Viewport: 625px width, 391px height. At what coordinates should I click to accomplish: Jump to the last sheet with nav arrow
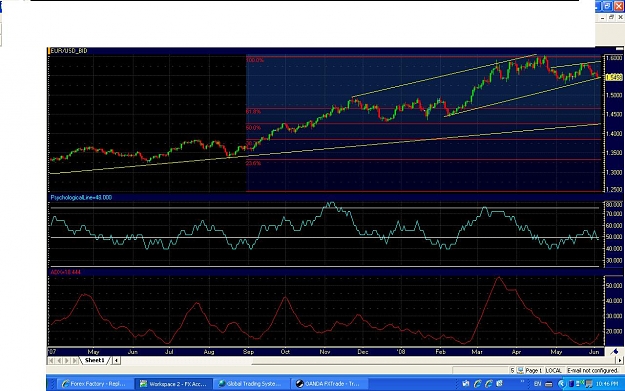[75, 361]
